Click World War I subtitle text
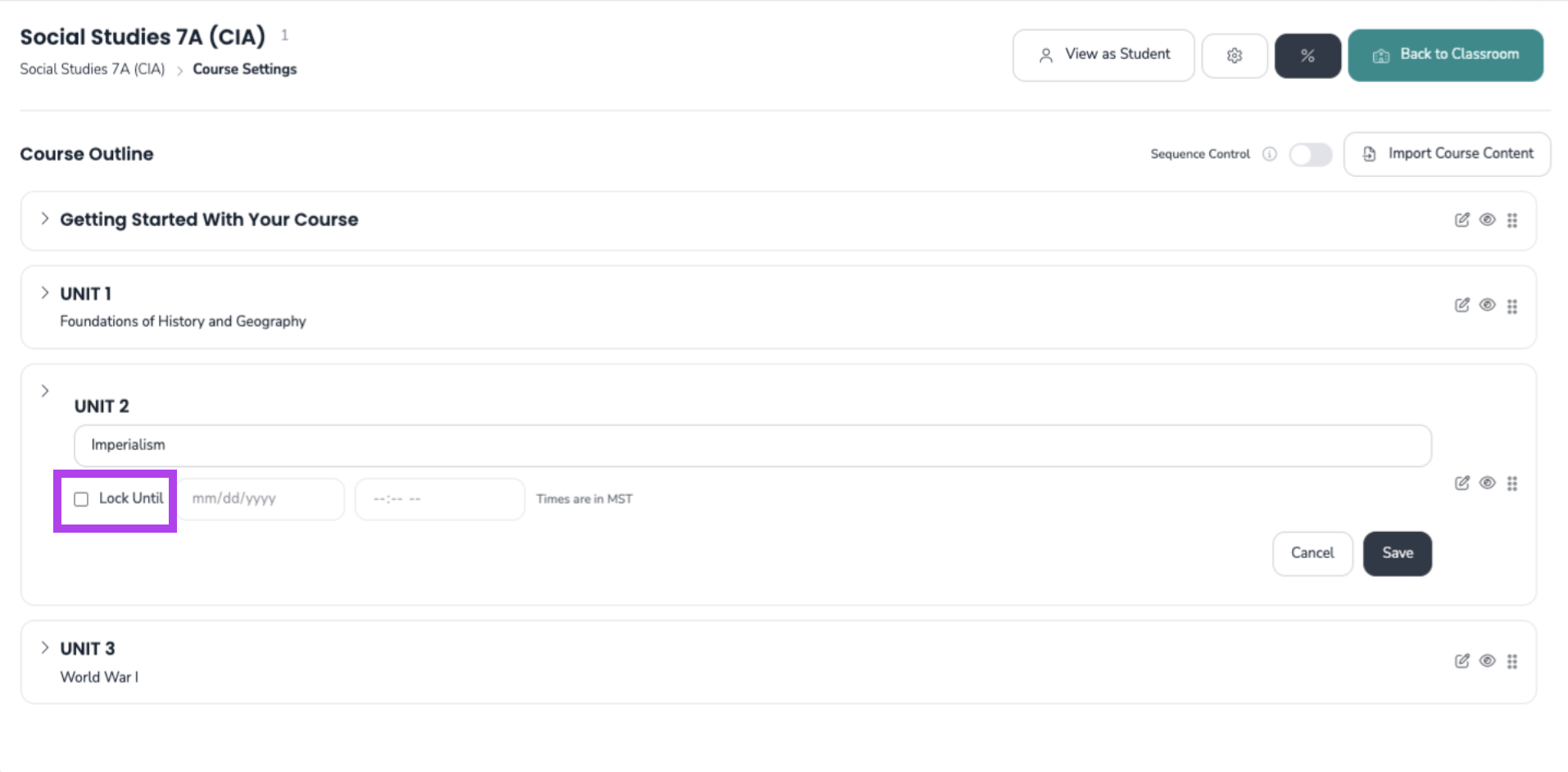The height and width of the screenshot is (772, 1568). pos(99,677)
